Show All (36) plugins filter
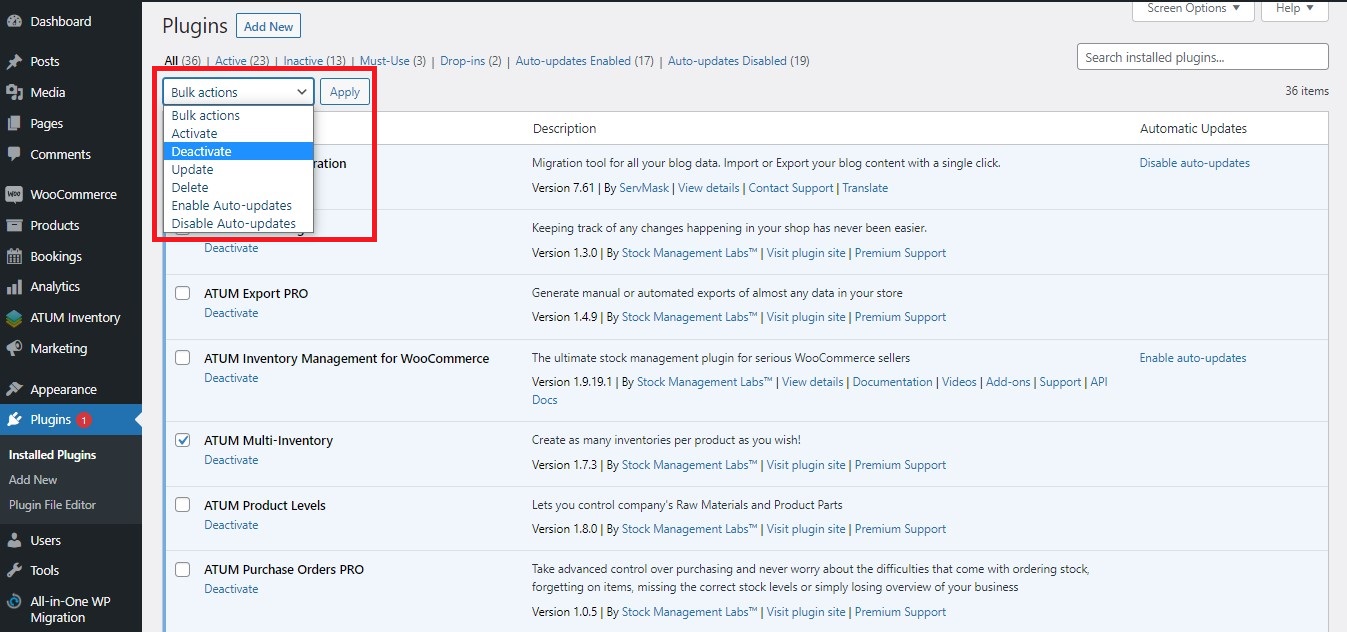Image resolution: width=1347 pixels, height=632 pixels. 183,61
